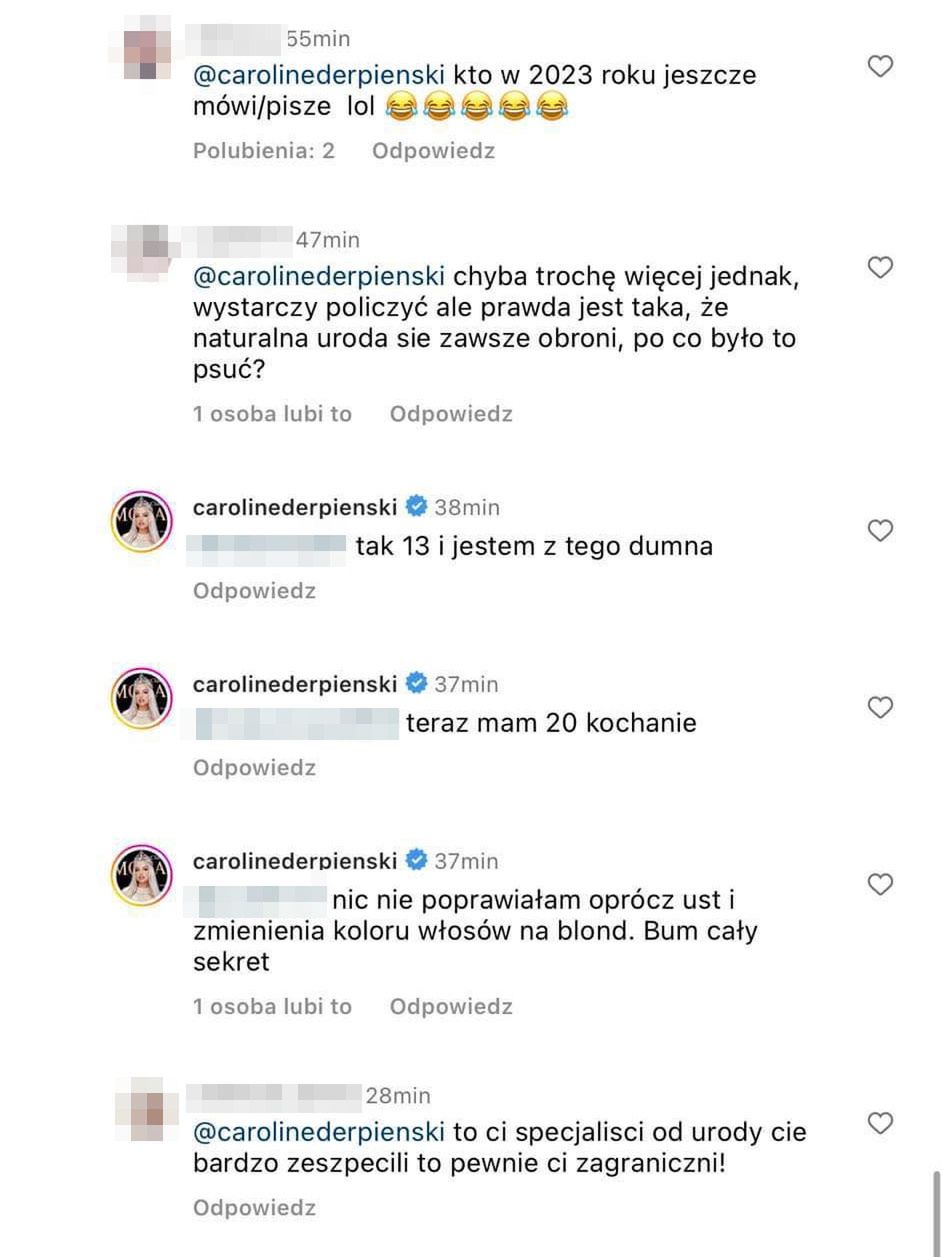Reply to the 55min lol comment

coord(433,151)
